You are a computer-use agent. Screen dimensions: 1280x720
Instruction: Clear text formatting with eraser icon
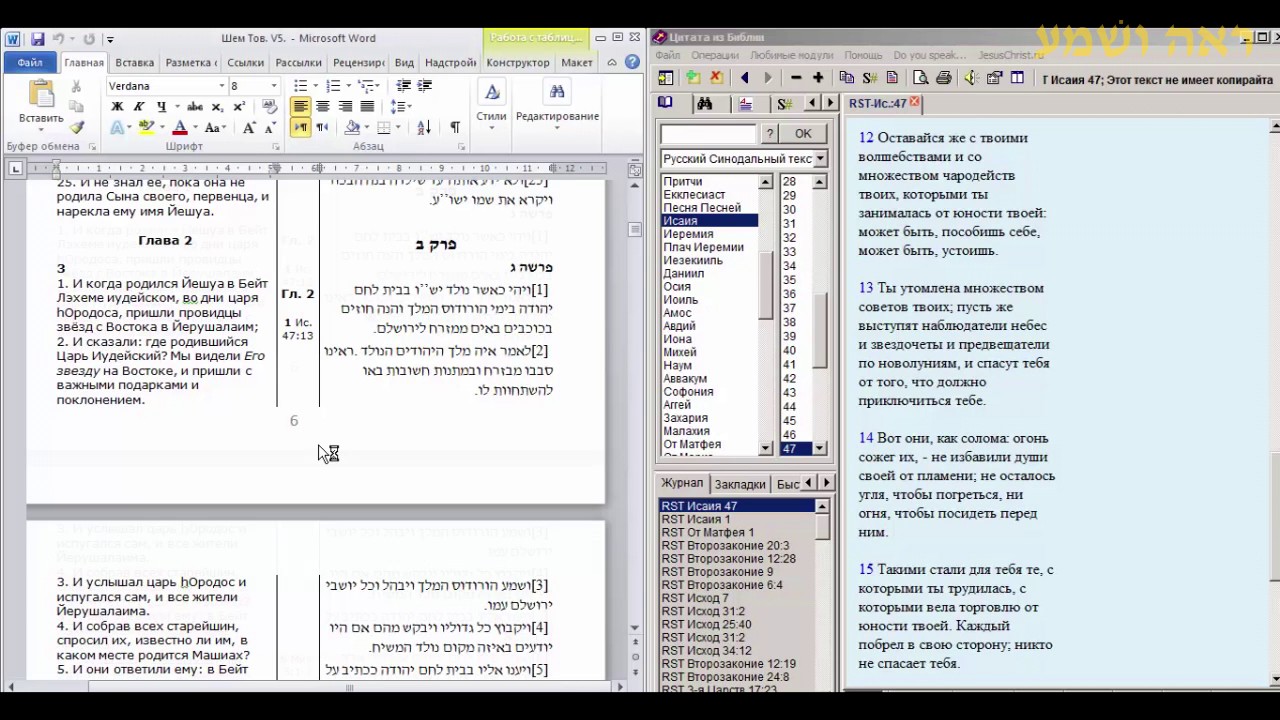(x=269, y=106)
